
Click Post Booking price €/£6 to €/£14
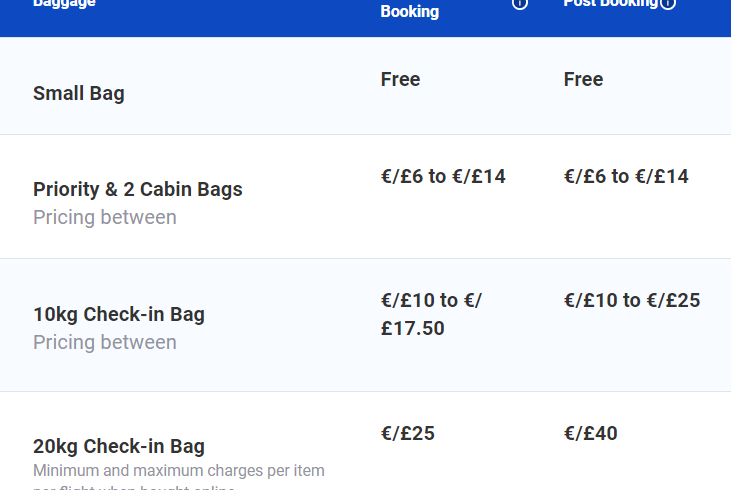(x=626, y=176)
